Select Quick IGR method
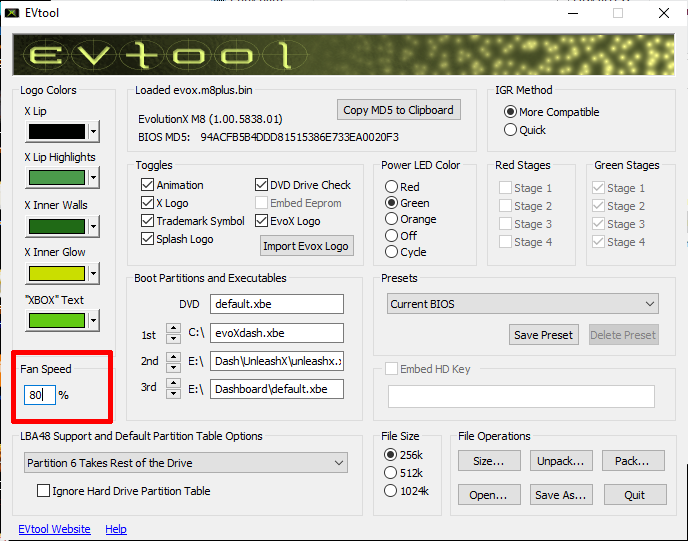This screenshot has width=688, height=541. click(x=525, y=130)
